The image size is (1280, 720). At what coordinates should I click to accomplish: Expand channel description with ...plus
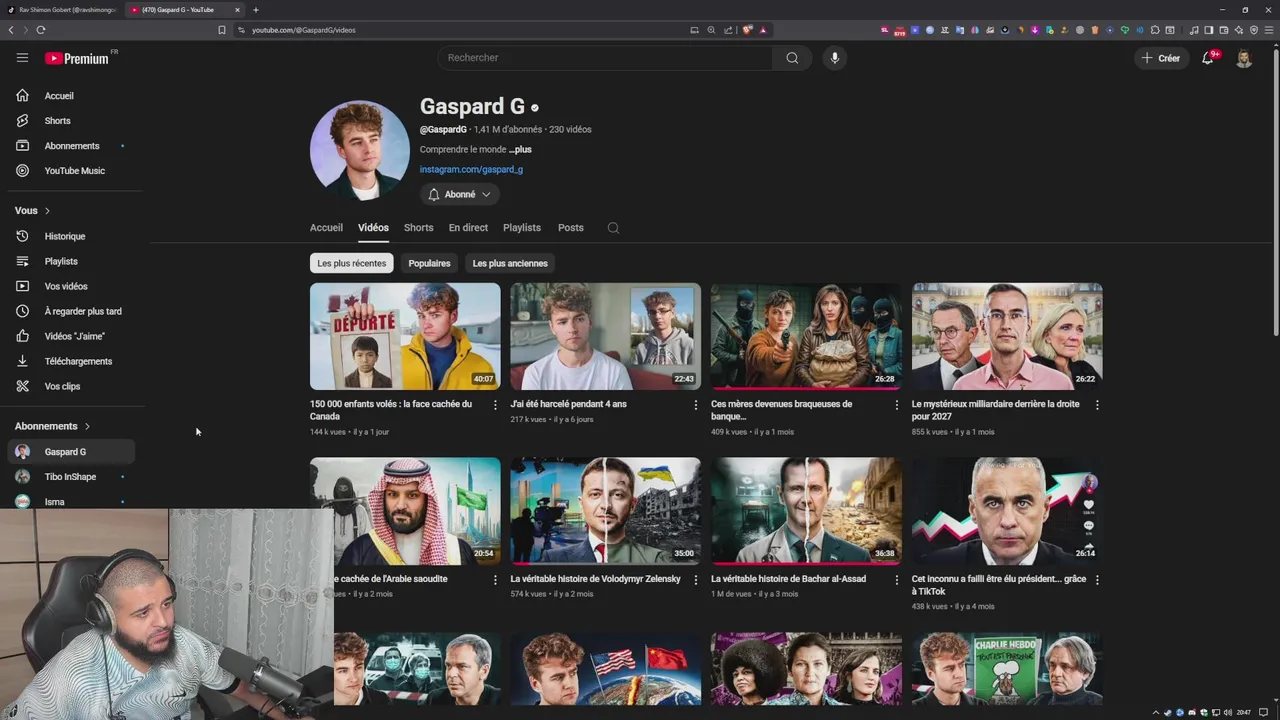pyautogui.click(x=520, y=150)
